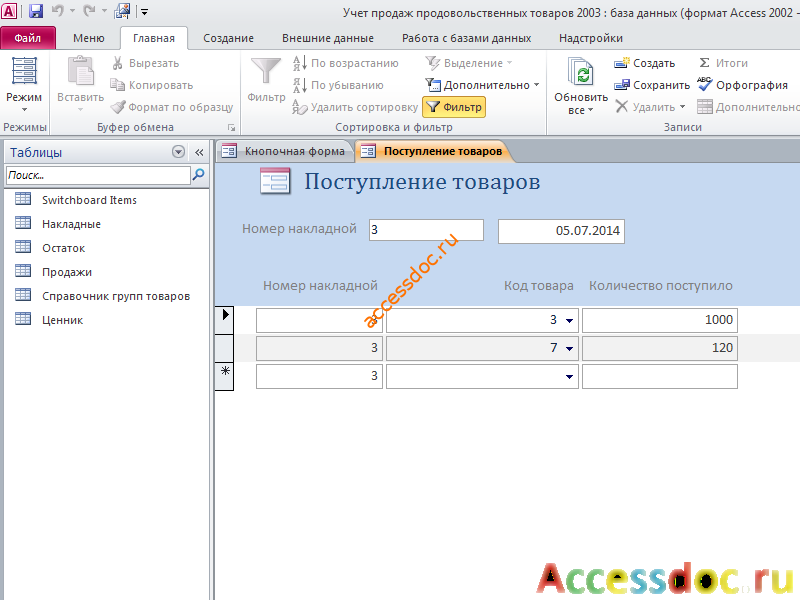Viewport: 800px width, 600px height.
Task: Switch to Внешние данные tab
Action: (328, 38)
